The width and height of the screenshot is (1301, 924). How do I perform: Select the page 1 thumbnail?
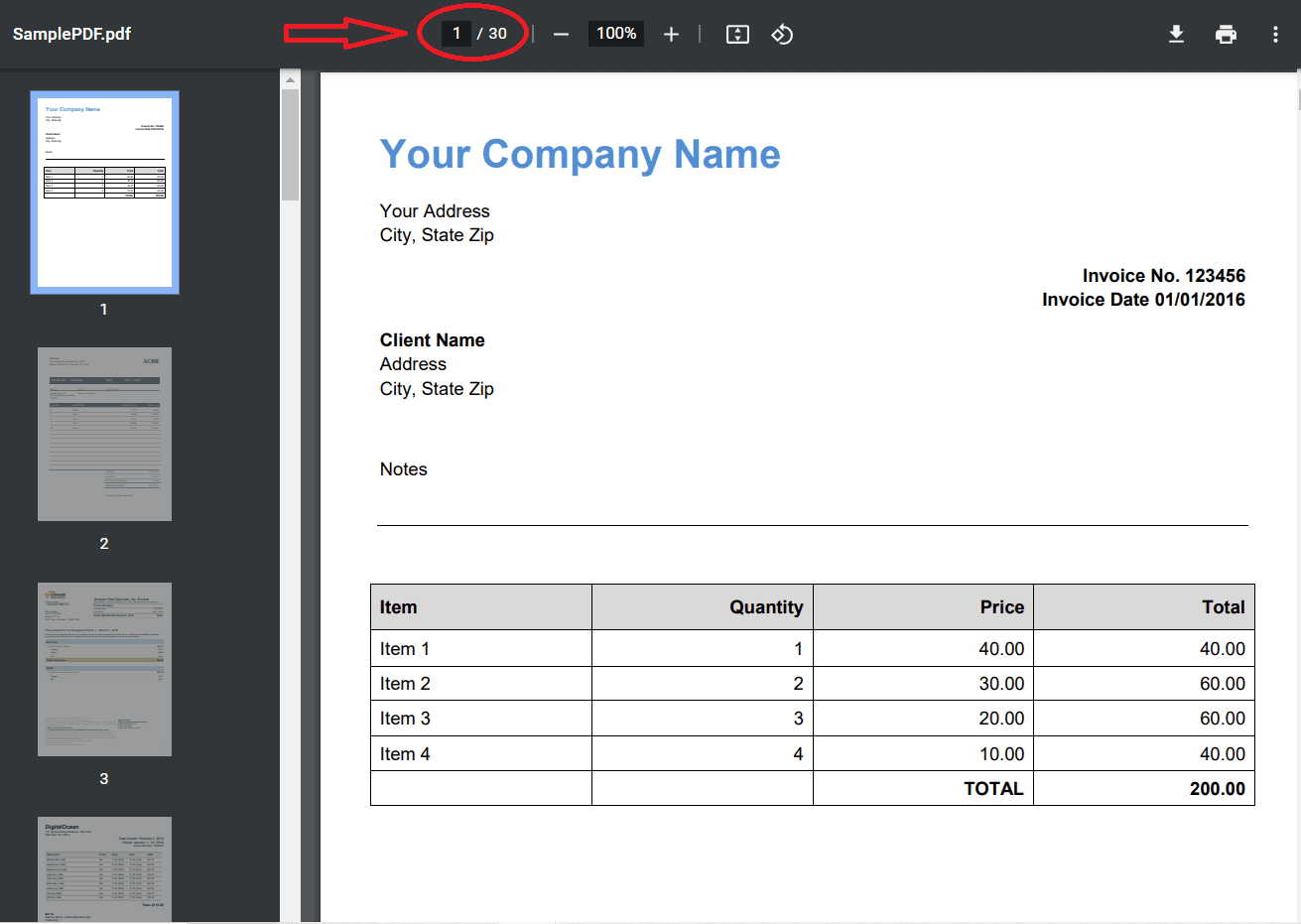[x=104, y=192]
